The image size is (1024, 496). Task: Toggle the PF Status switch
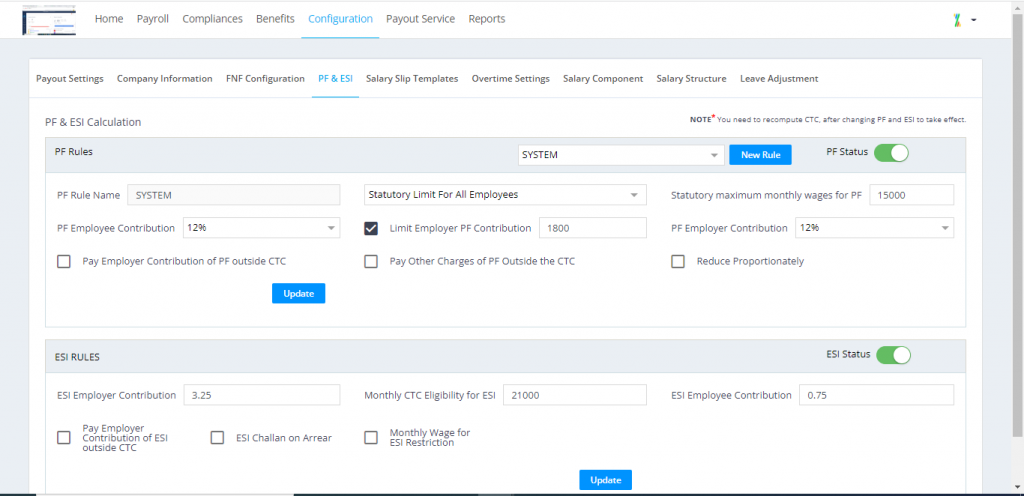[891, 153]
